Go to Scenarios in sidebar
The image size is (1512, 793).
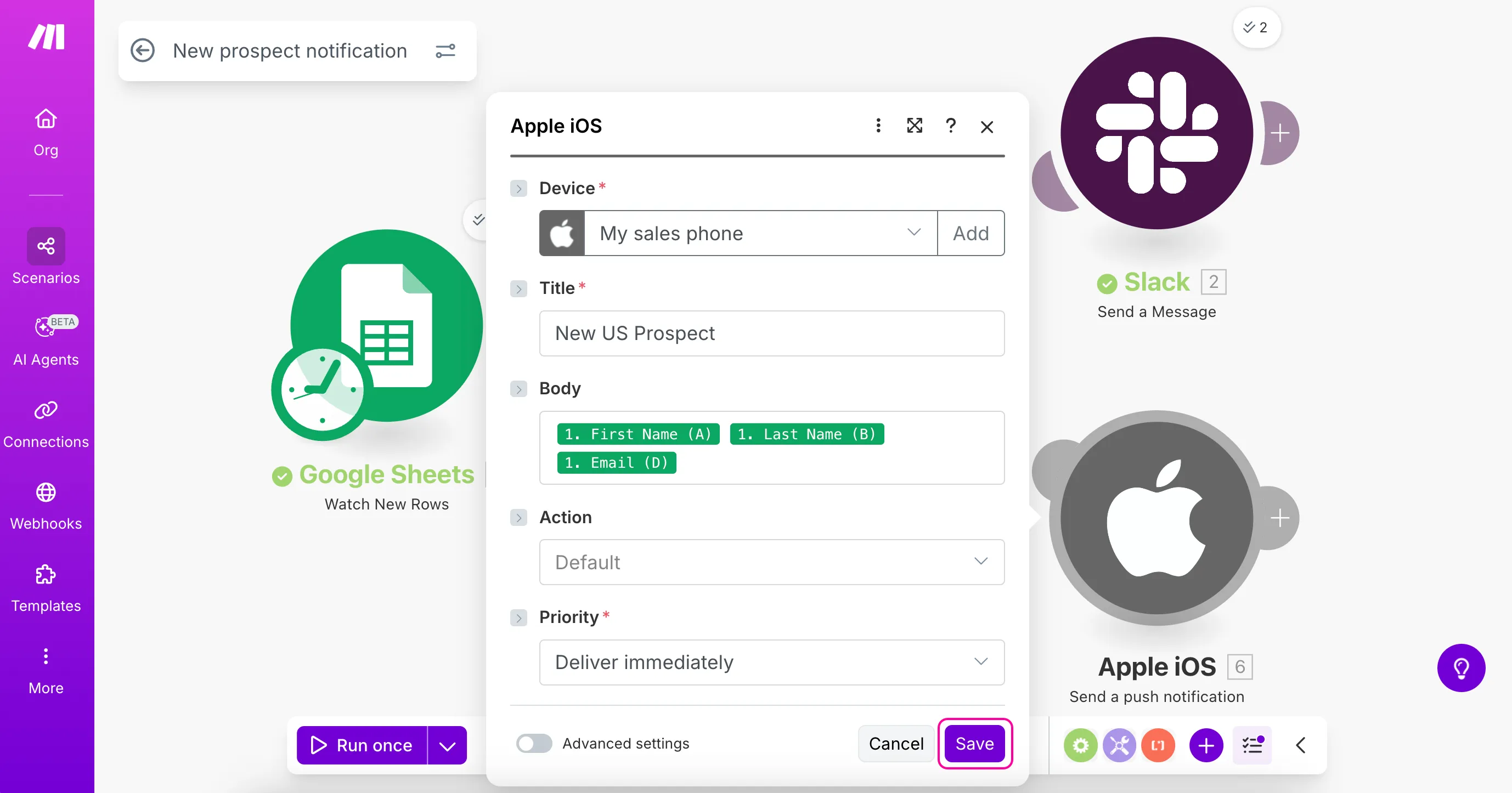pos(46,256)
